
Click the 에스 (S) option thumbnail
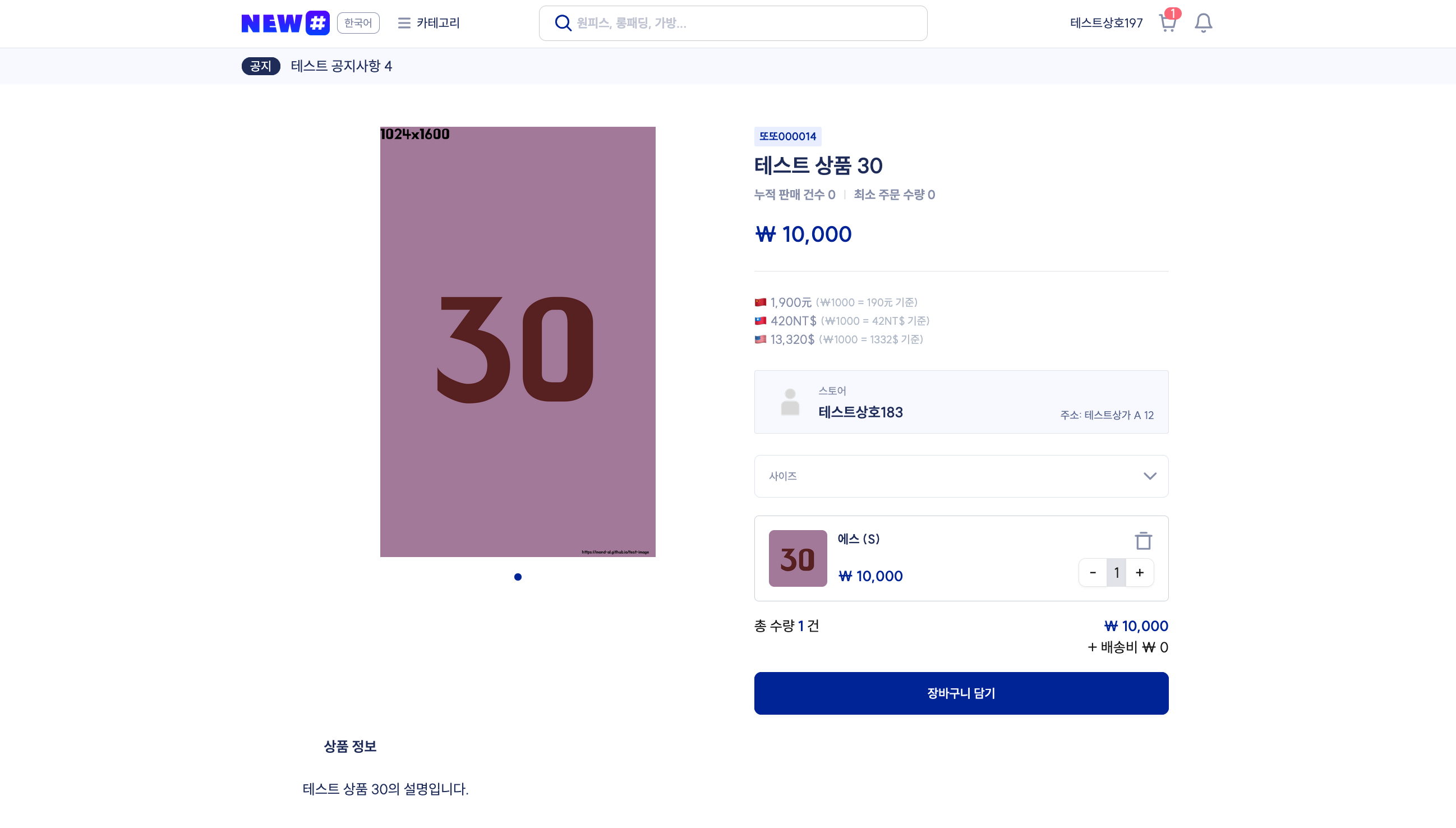click(798, 558)
